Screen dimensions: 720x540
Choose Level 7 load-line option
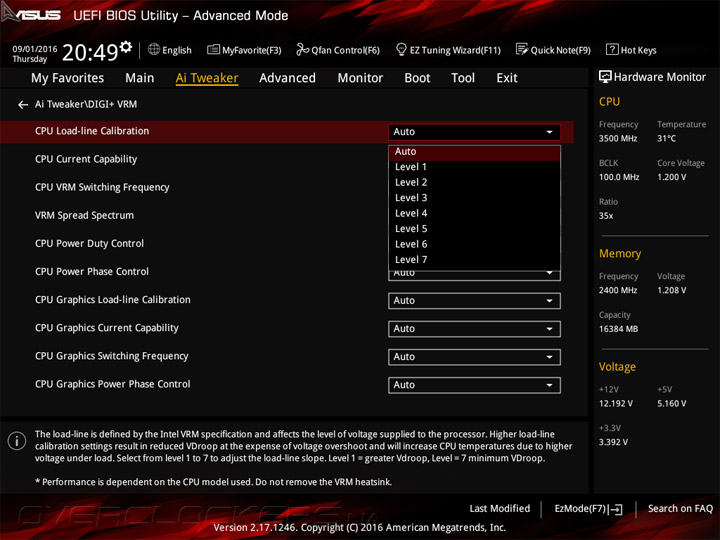pos(474,260)
